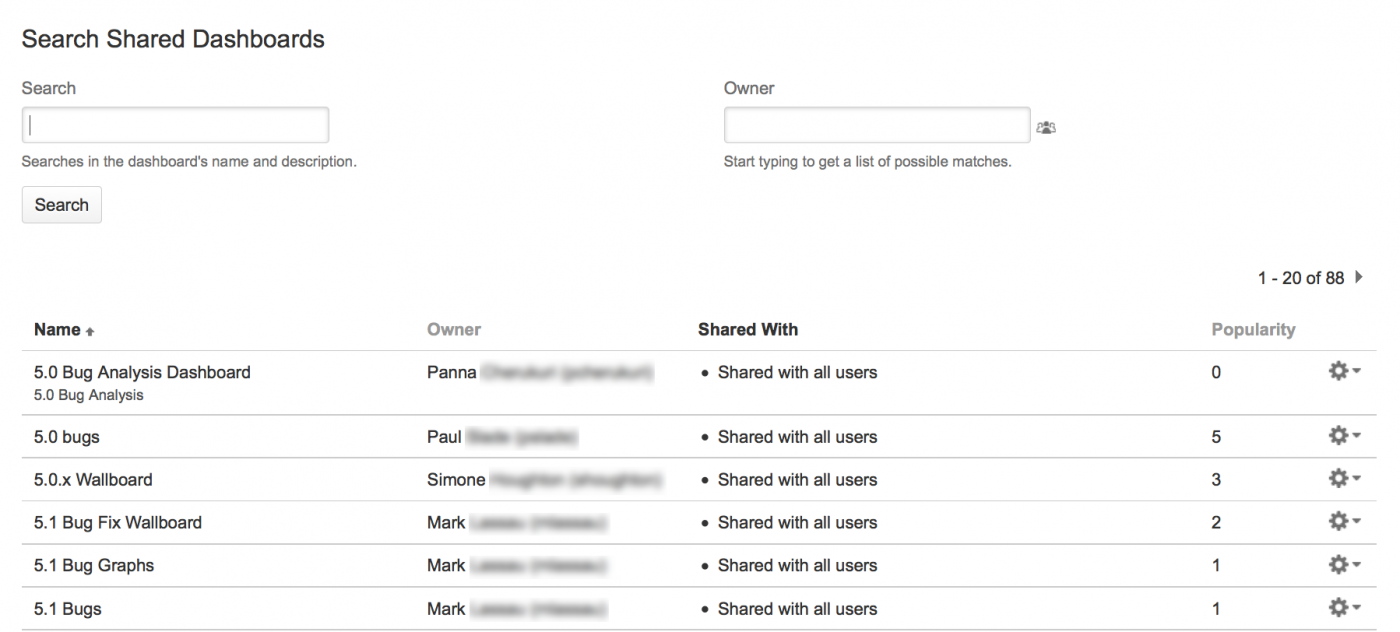Image resolution: width=1400 pixels, height=632 pixels.
Task: Go to next page of dashboard results
Action: coord(1359,277)
